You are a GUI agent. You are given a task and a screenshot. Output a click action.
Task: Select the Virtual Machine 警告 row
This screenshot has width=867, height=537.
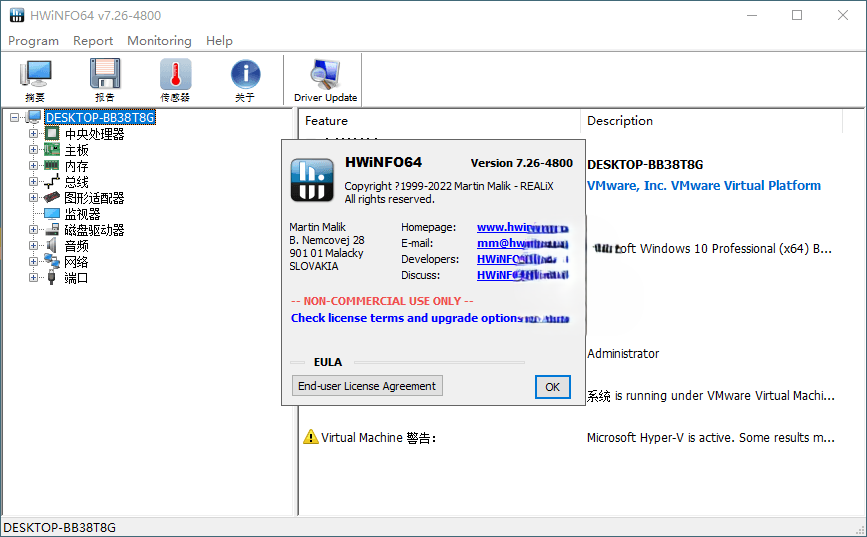pos(570,437)
